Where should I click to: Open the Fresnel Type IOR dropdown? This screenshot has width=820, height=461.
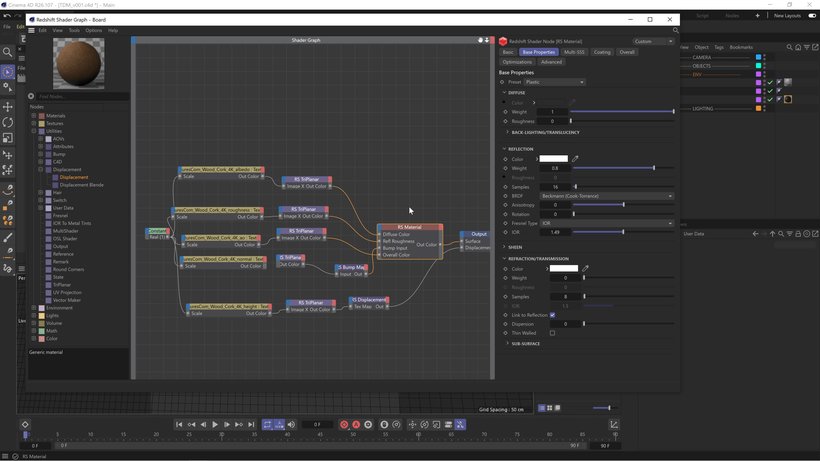pyautogui.click(x=607, y=223)
